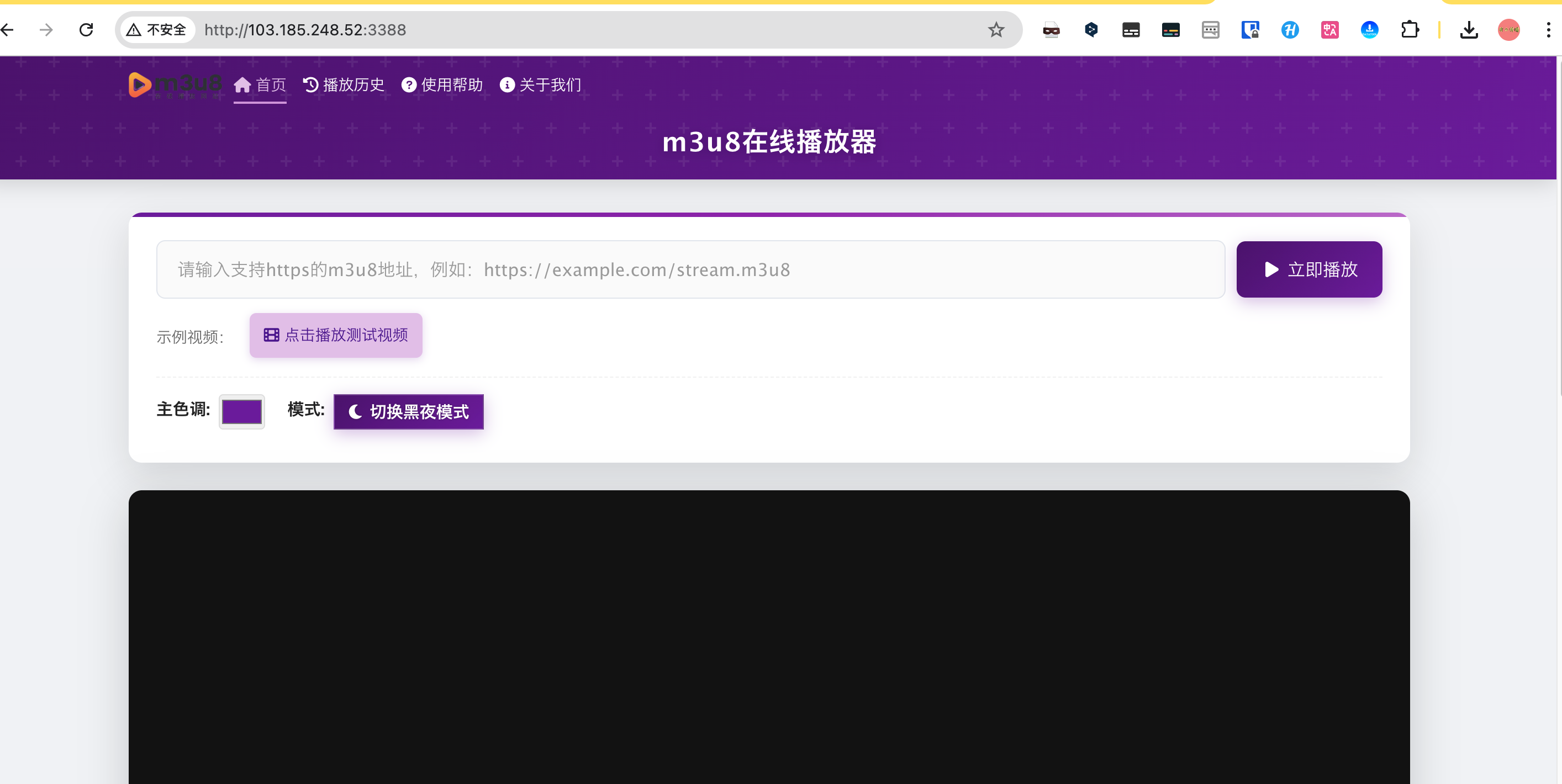1562x784 pixels.
Task: Click the browser profile avatar
Action: (x=1508, y=30)
